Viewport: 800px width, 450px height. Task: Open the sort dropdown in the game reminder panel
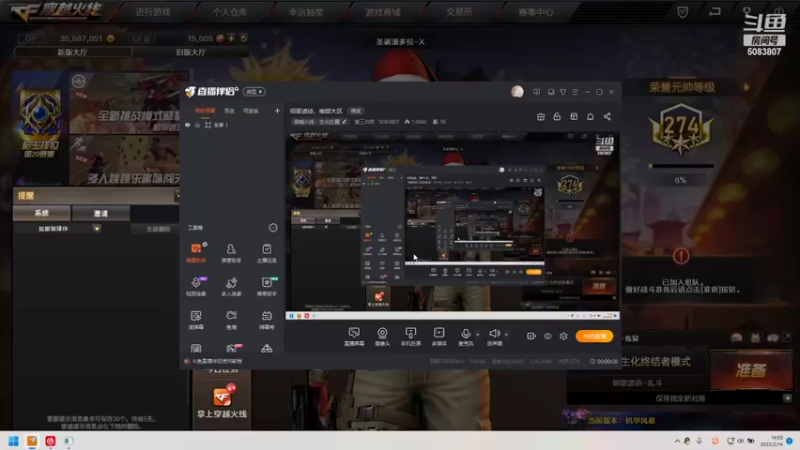tap(97, 229)
